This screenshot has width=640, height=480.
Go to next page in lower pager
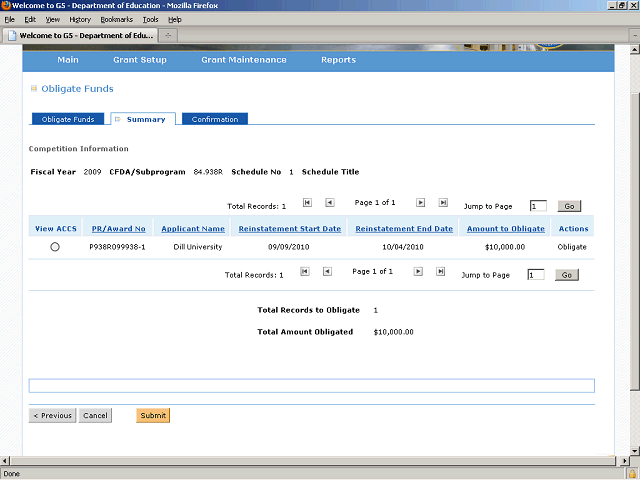pyautogui.click(x=418, y=271)
